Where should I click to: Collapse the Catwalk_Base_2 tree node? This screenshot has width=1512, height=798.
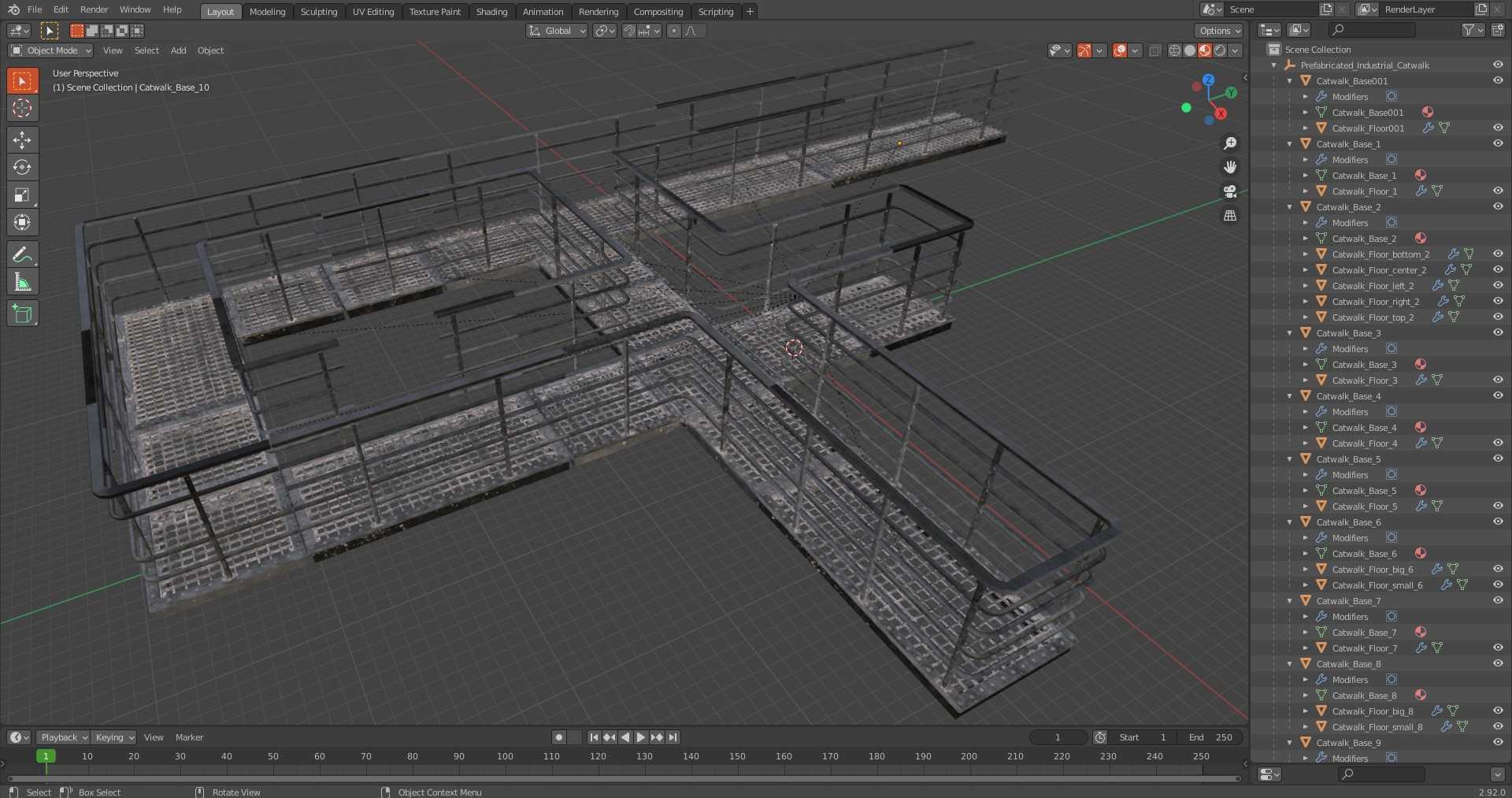(1290, 207)
